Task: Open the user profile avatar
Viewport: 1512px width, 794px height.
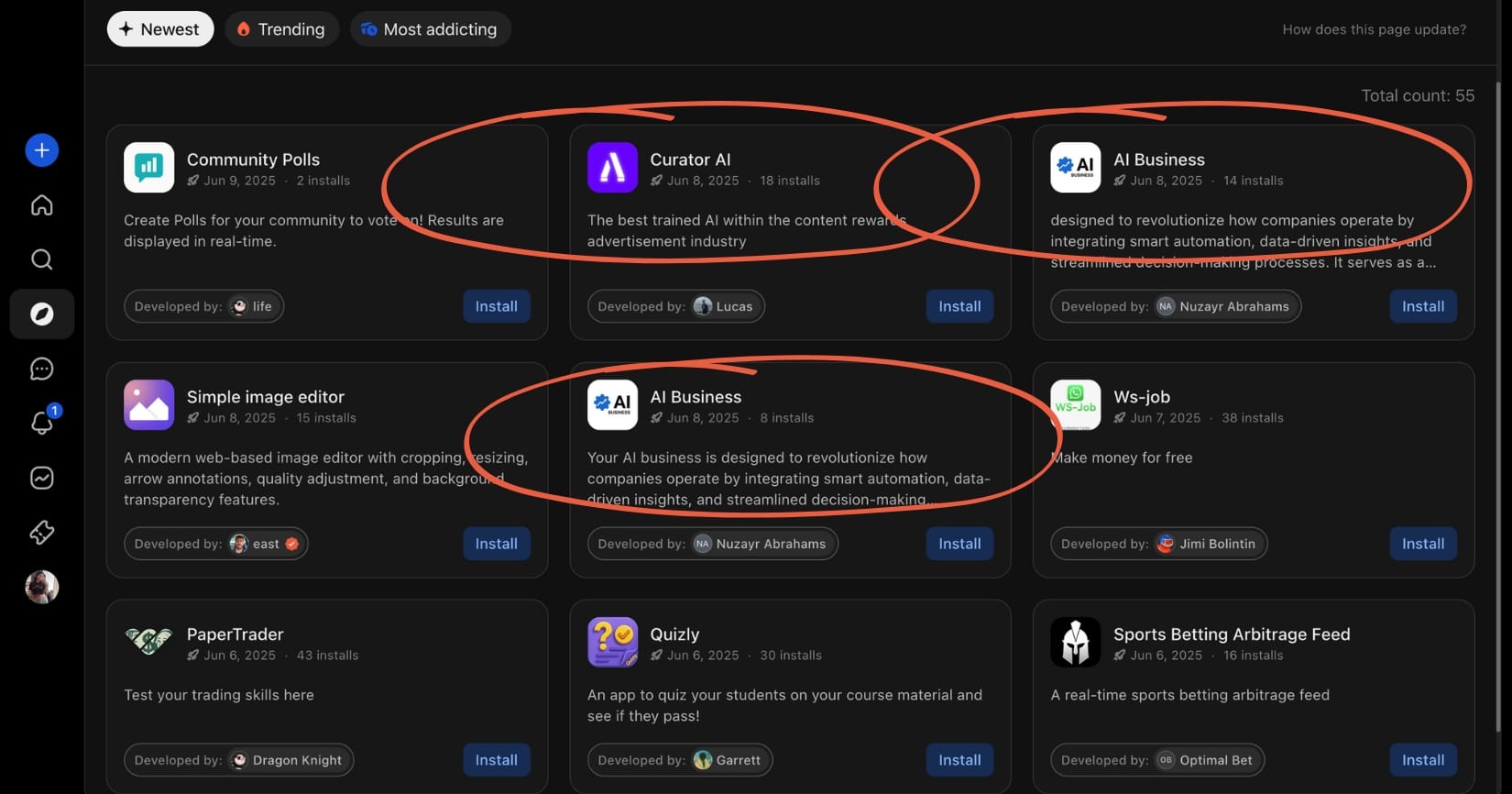Action: pyautogui.click(x=41, y=587)
